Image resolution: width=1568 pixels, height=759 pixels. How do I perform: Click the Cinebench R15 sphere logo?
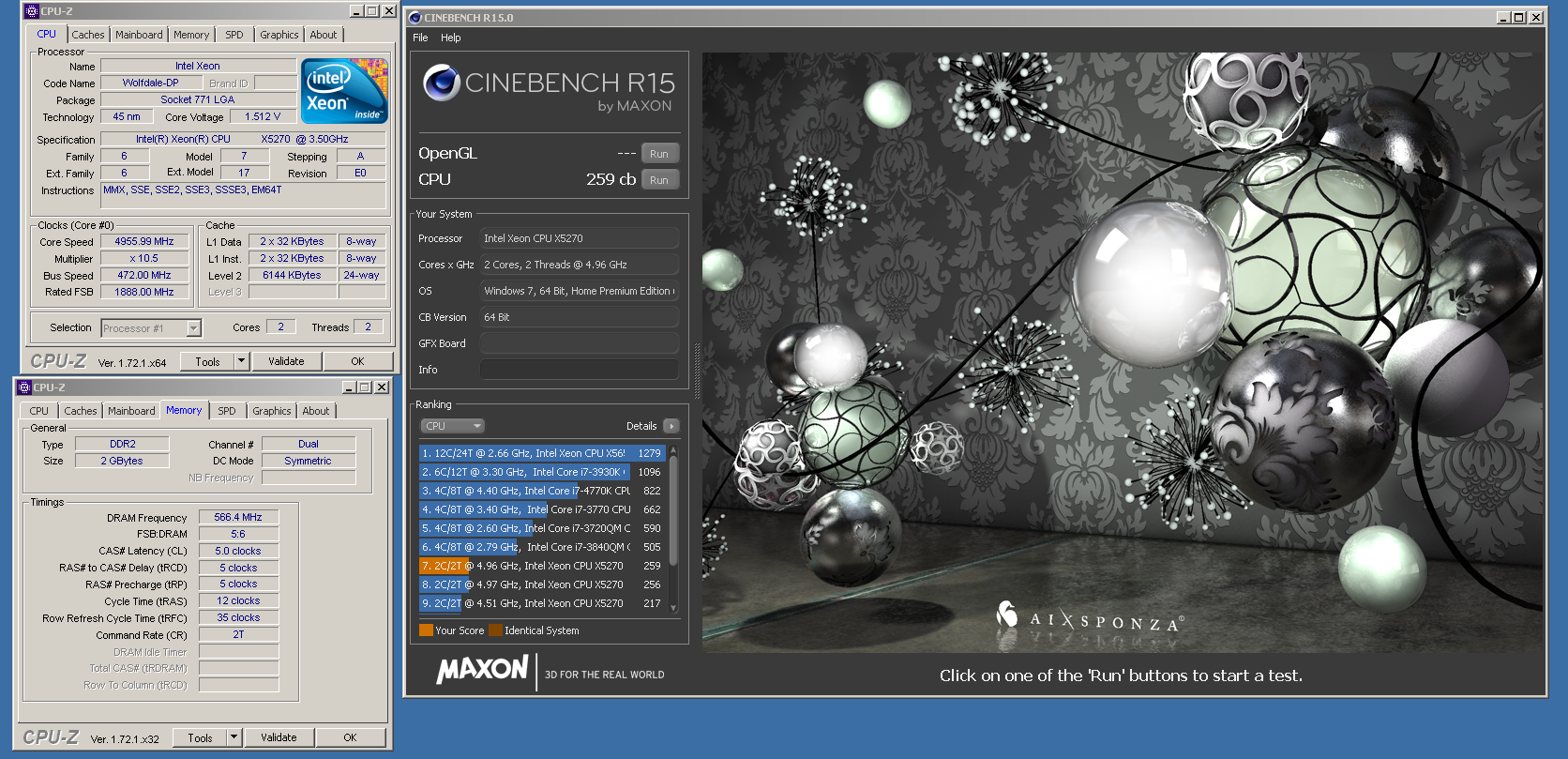click(441, 83)
